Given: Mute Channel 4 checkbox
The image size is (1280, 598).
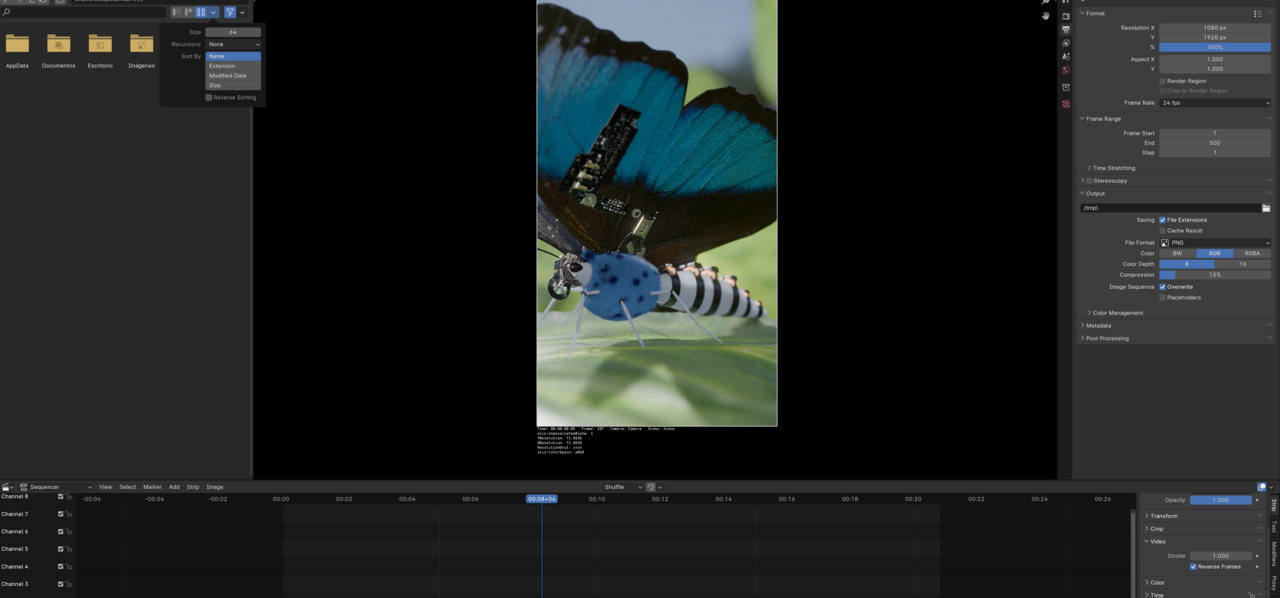Looking at the screenshot, I should (61, 567).
